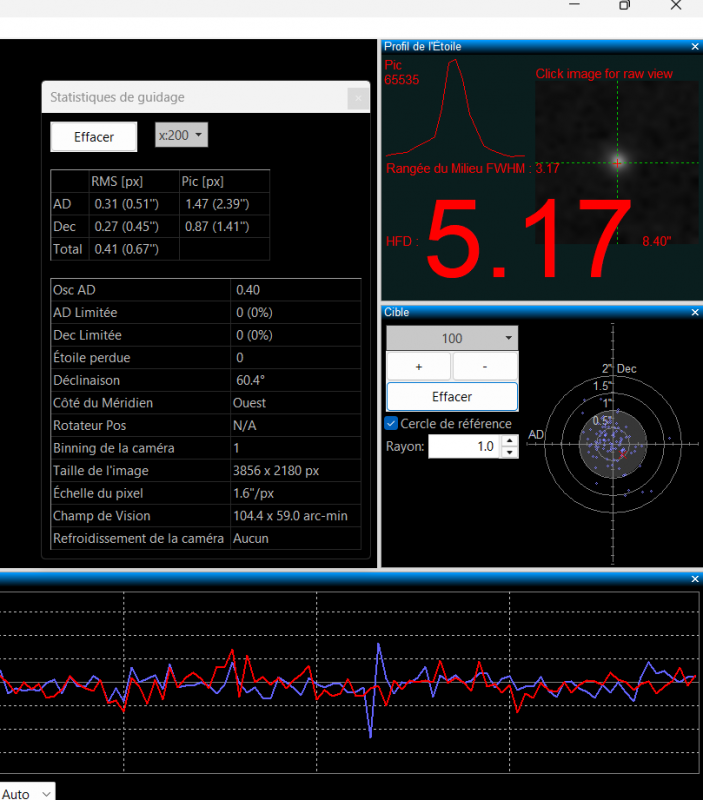Image resolution: width=703 pixels, height=800 pixels.
Task: Click Effacer in the guiding statistics window
Action: pyautogui.click(x=94, y=137)
